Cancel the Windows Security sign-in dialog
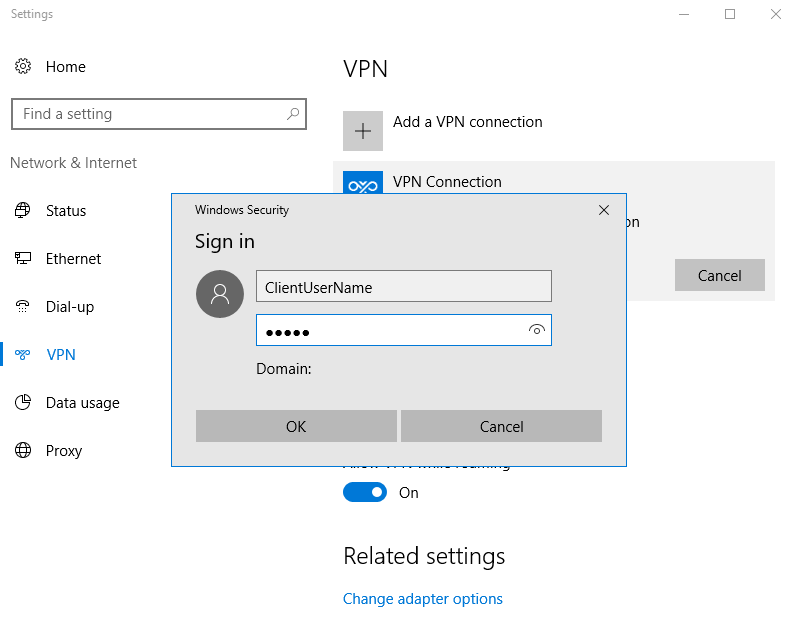 click(501, 426)
